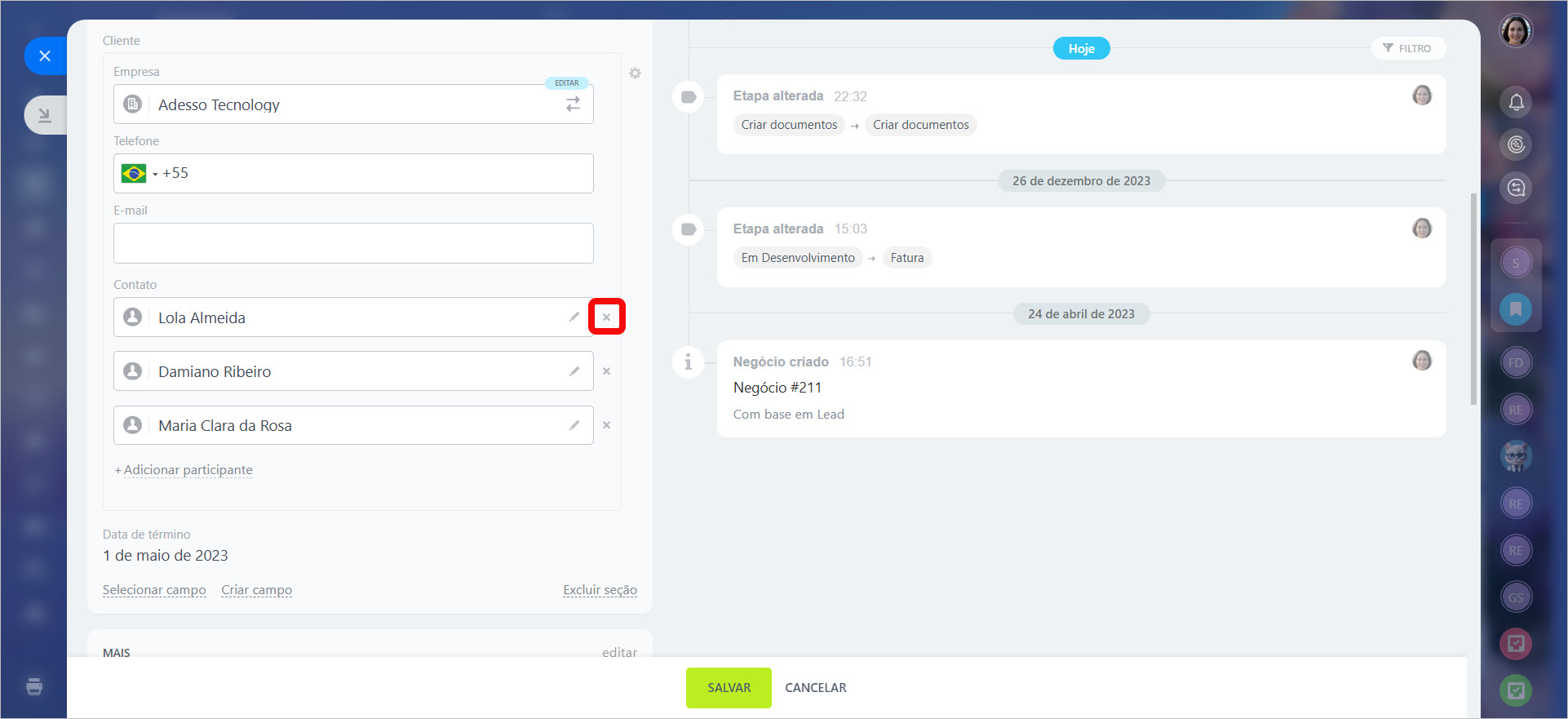Viewport: 1568px width, 719px height.
Task: Select the Adesso Tecnology company field
Action: 353,104
